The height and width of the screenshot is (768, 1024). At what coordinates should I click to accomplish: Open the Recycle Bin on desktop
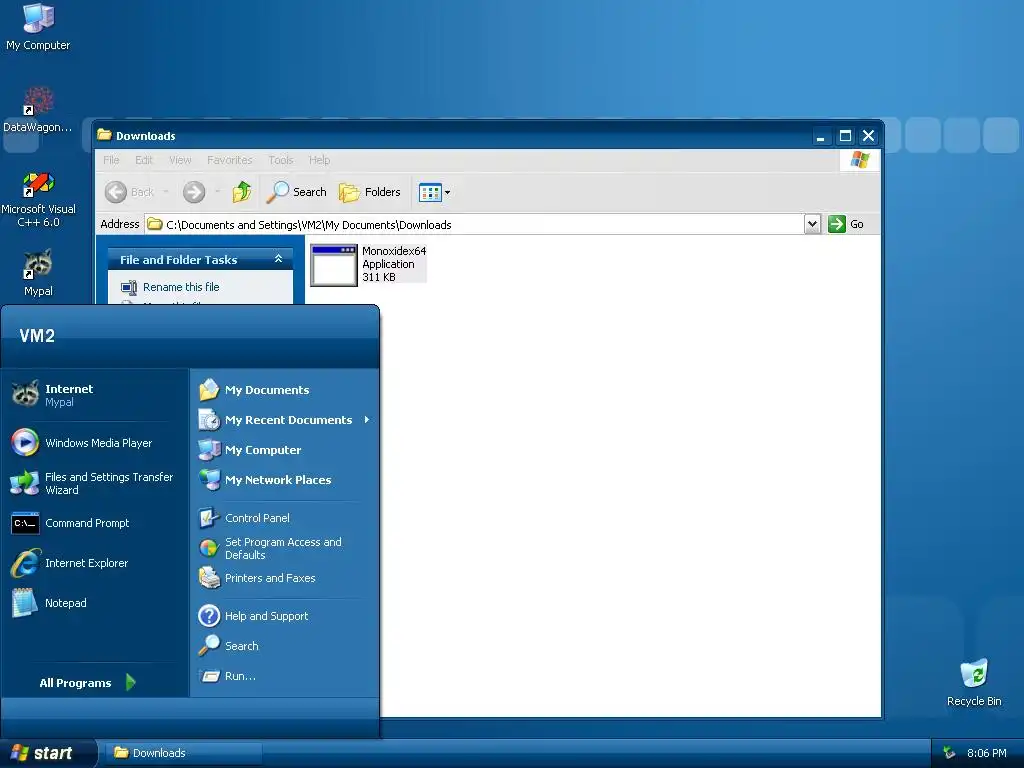974,682
